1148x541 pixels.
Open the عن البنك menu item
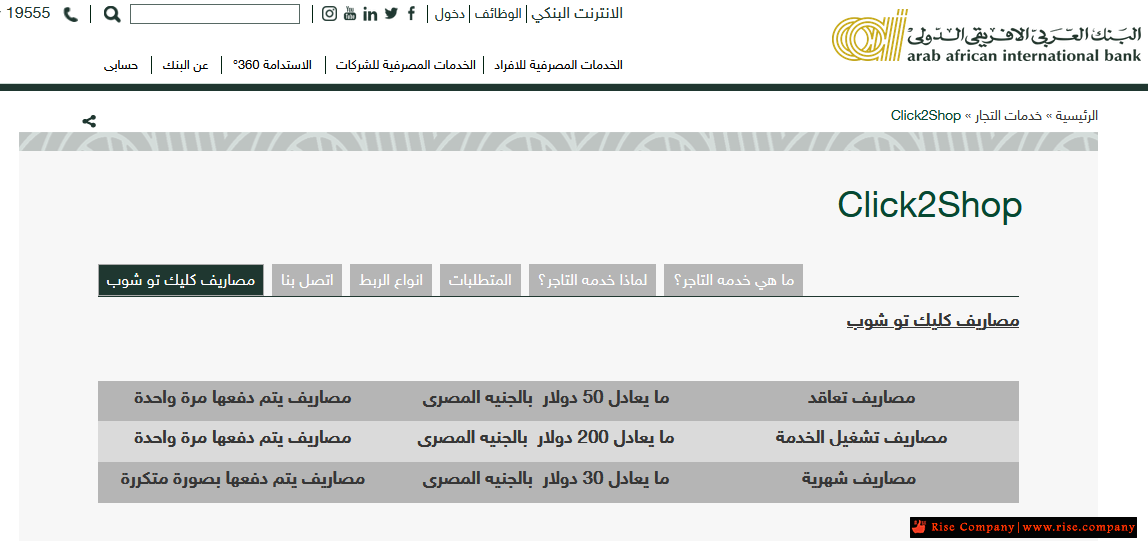tap(185, 65)
